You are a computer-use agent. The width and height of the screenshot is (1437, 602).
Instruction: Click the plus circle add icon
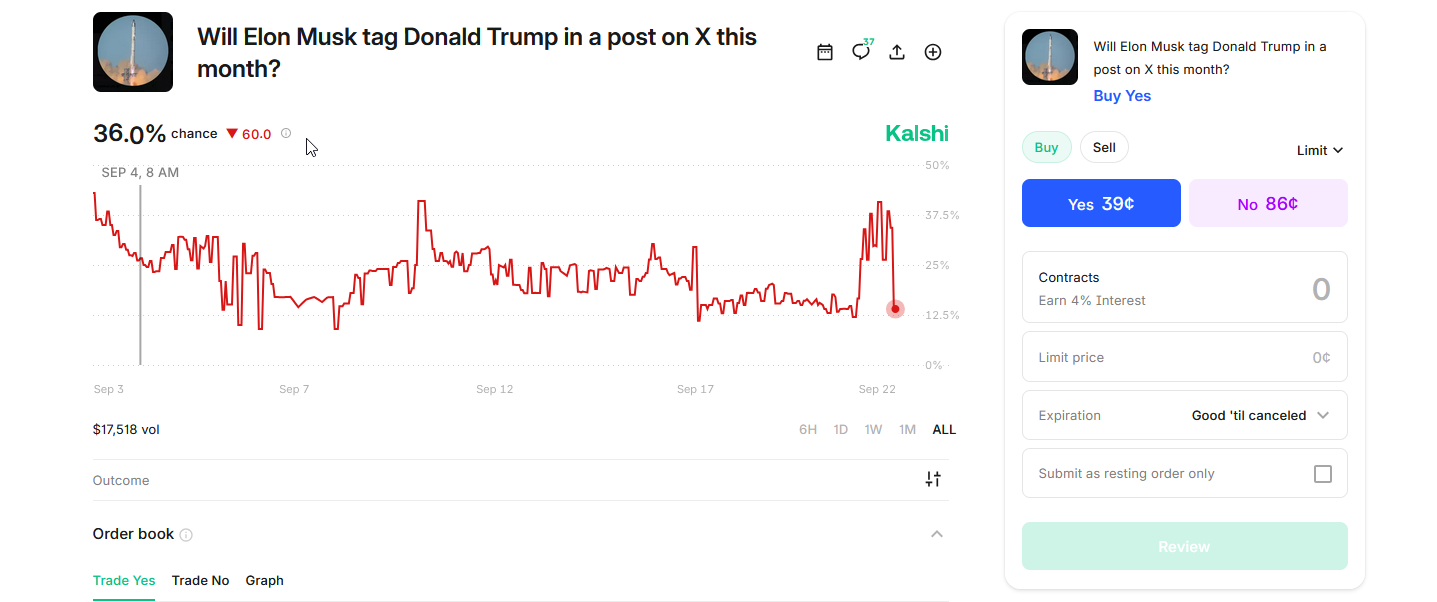(x=933, y=52)
